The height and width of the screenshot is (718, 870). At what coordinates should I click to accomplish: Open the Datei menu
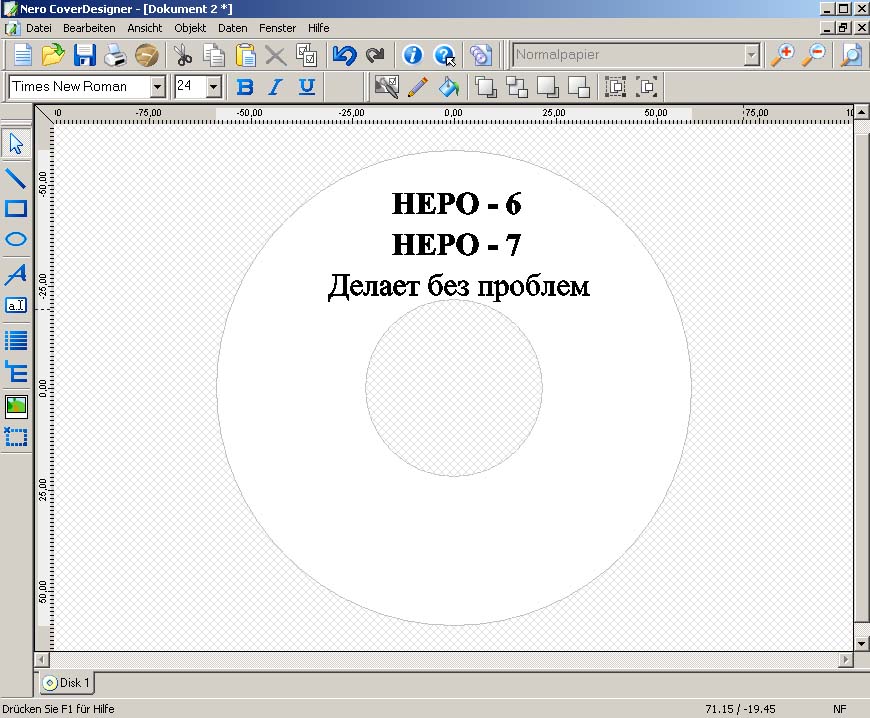pyautogui.click(x=39, y=28)
